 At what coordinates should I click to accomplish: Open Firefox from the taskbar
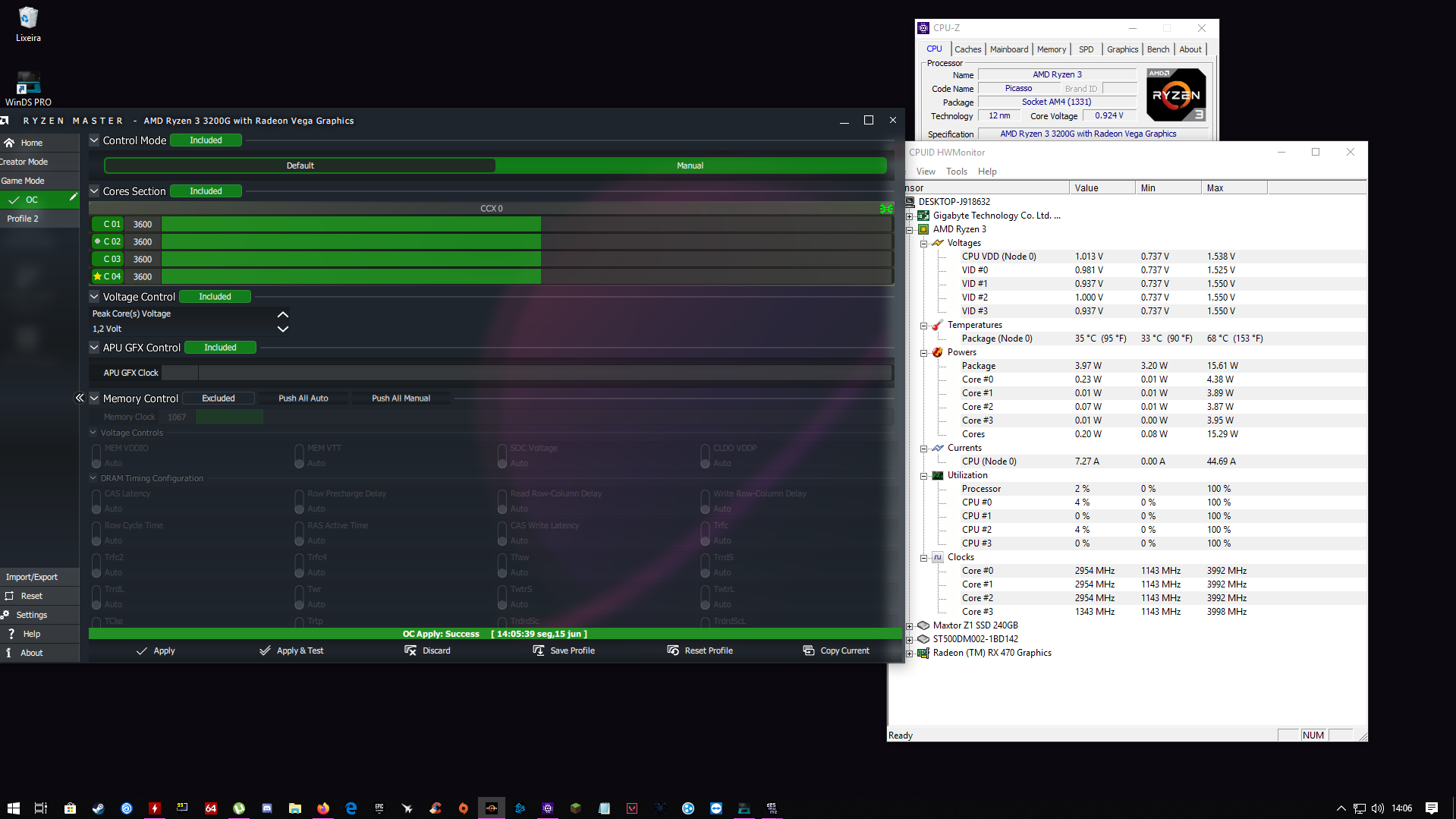click(323, 808)
